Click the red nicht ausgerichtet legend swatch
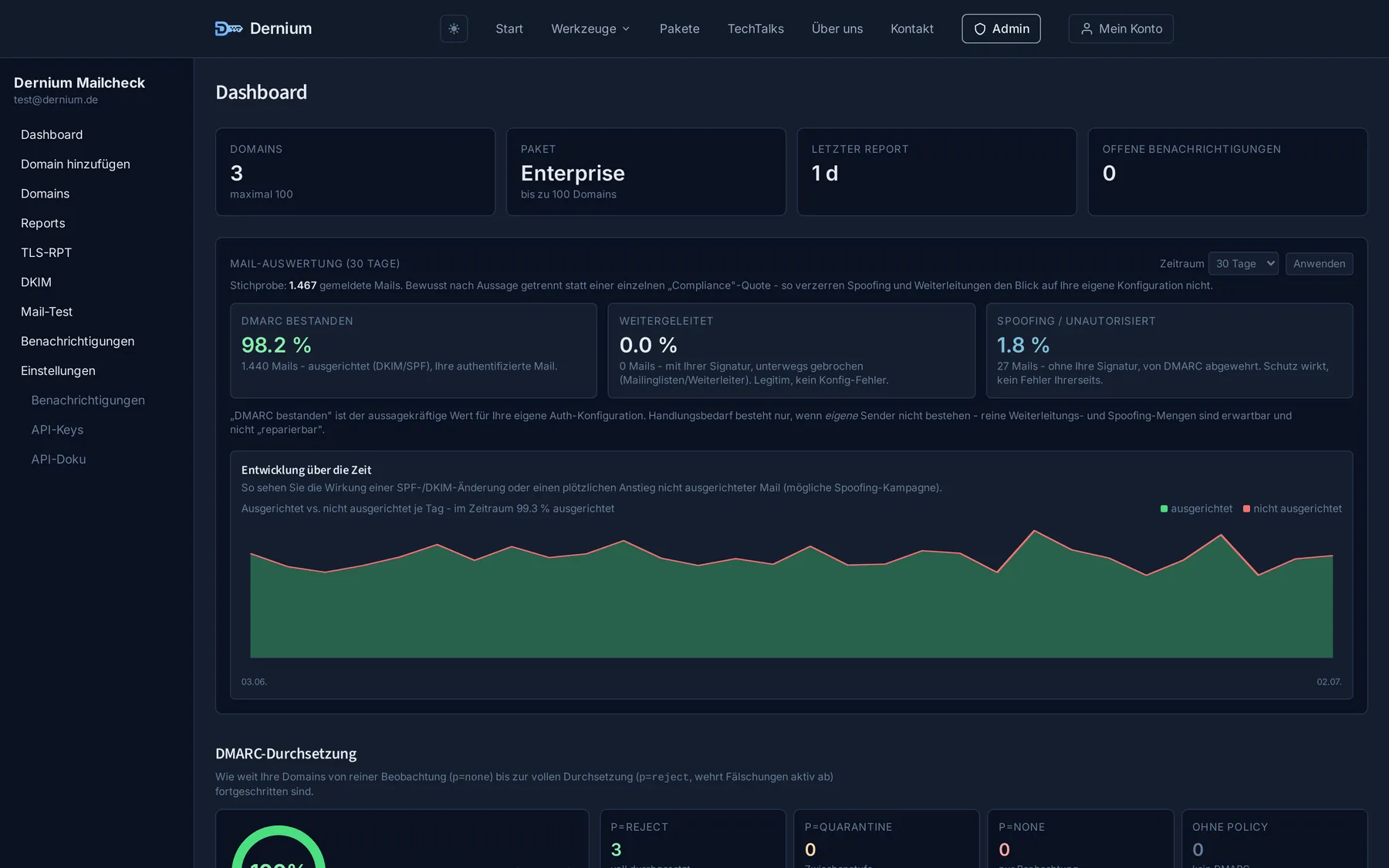Image resolution: width=1389 pixels, height=868 pixels. (x=1246, y=508)
